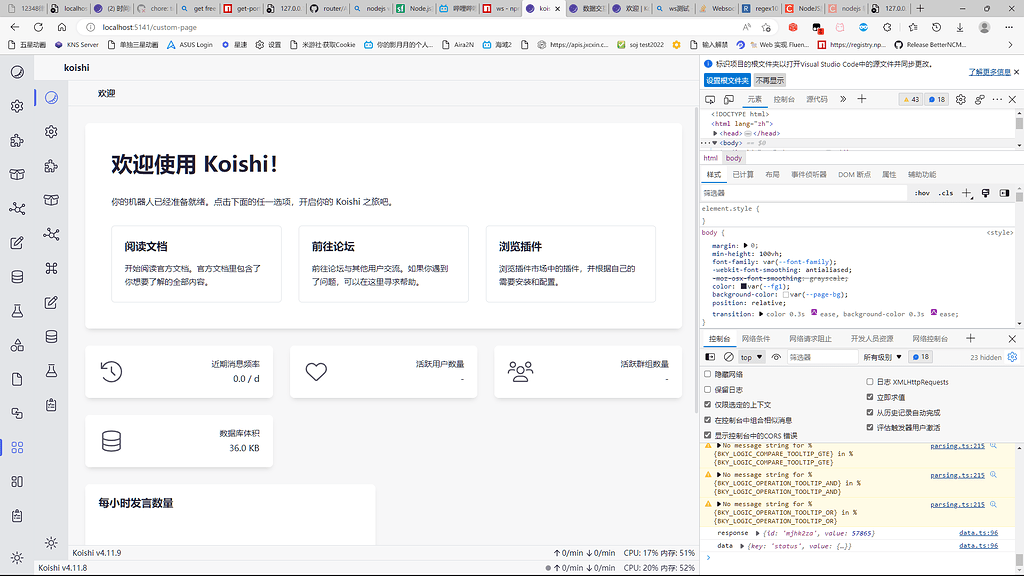Switch to the 源代码 tab
1024x576 pixels.
816,99
